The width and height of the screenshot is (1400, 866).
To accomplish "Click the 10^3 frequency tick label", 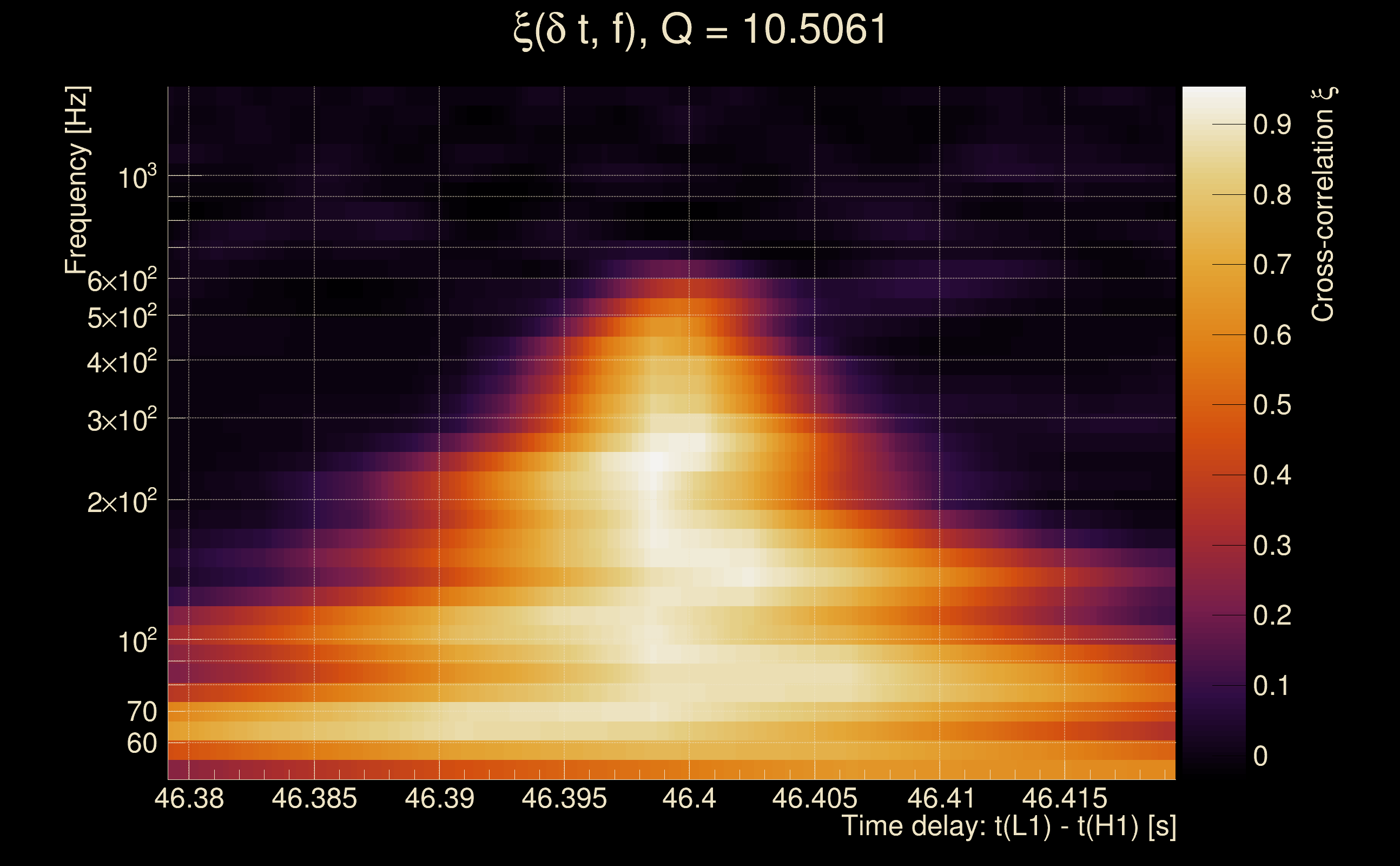I will (x=137, y=178).
